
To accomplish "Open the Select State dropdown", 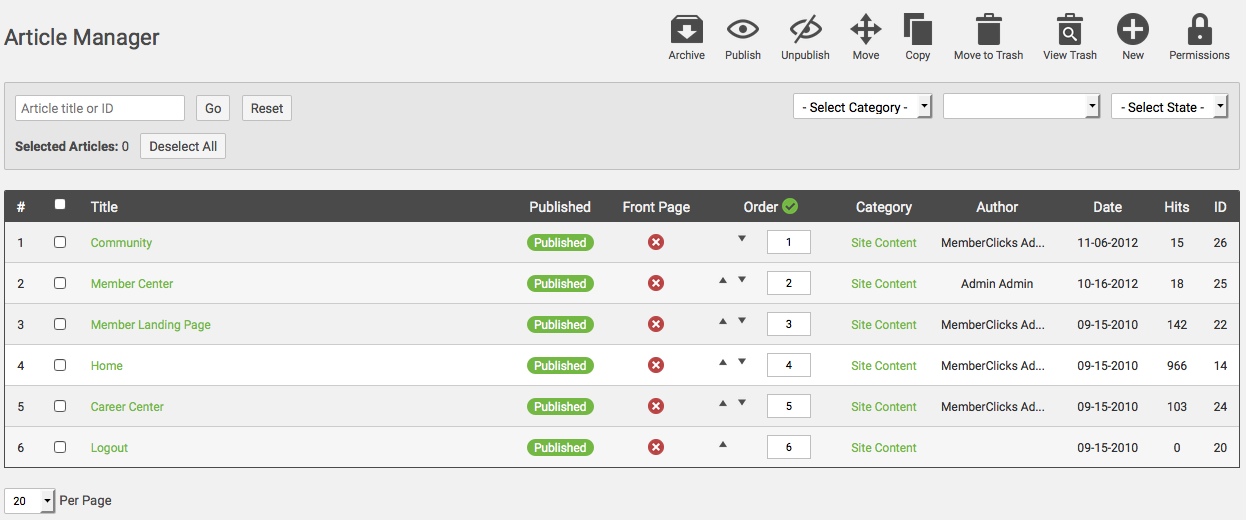I will pyautogui.click(x=1168, y=107).
